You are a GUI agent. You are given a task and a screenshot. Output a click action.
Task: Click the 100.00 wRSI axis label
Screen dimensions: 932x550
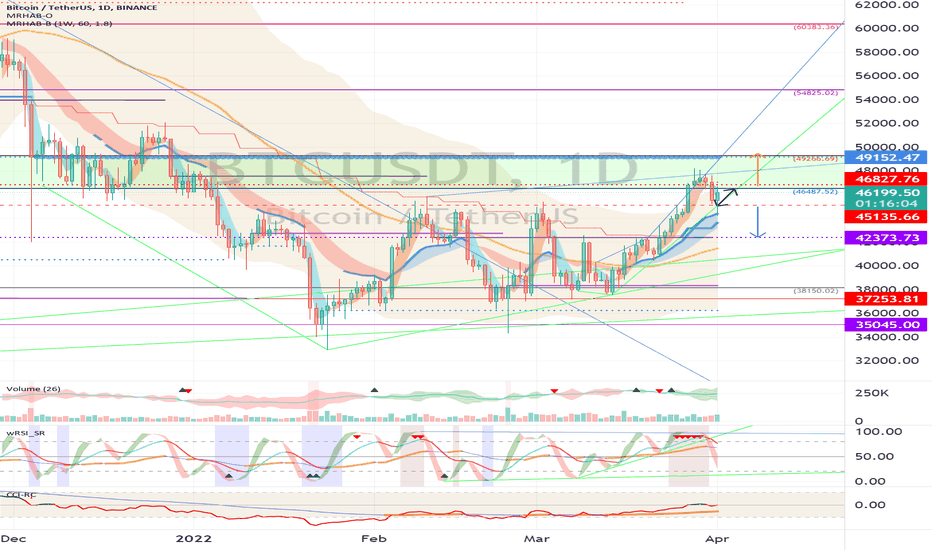point(878,432)
